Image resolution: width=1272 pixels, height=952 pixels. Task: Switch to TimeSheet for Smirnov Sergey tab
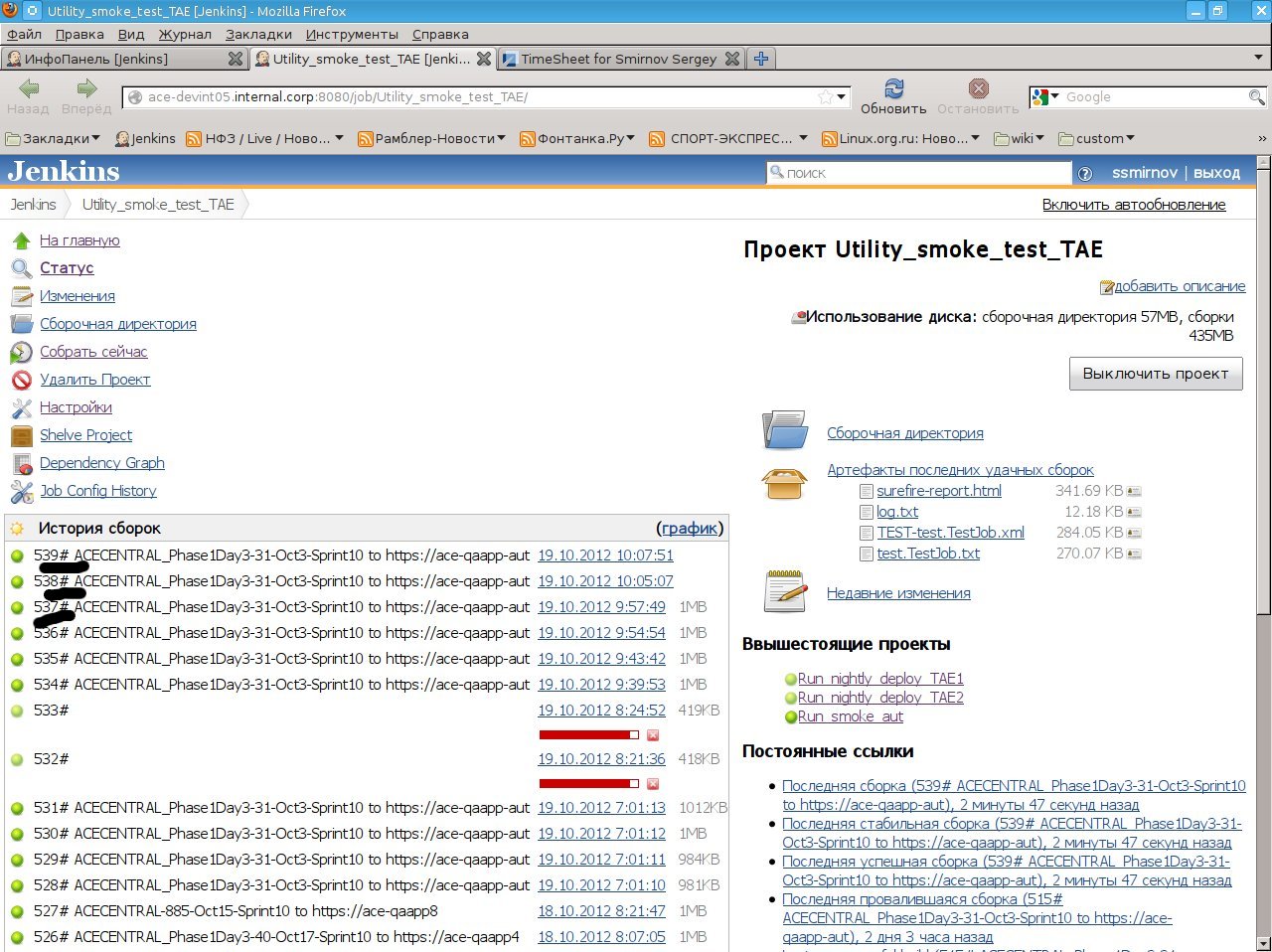(x=620, y=59)
